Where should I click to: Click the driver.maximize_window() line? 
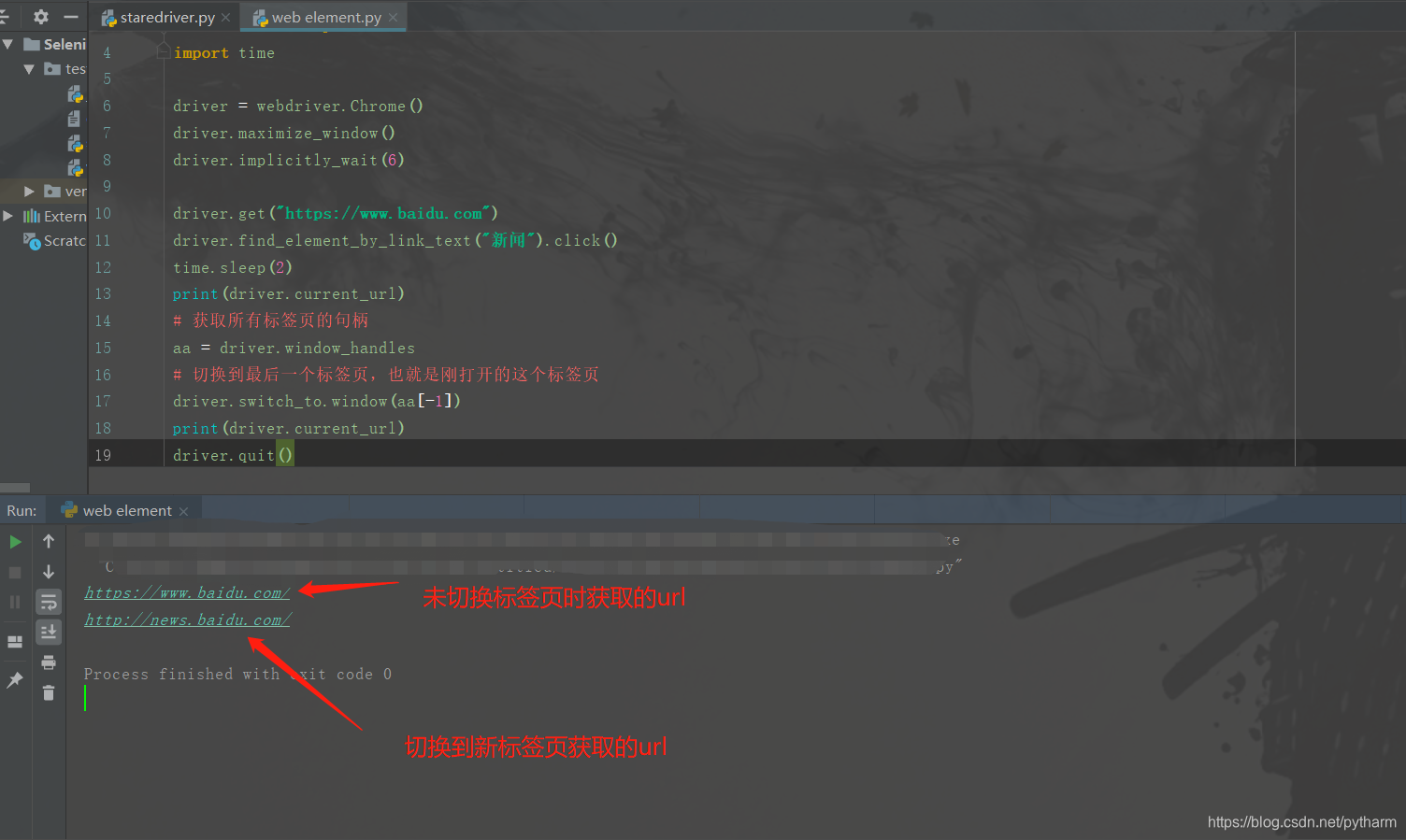(x=284, y=133)
